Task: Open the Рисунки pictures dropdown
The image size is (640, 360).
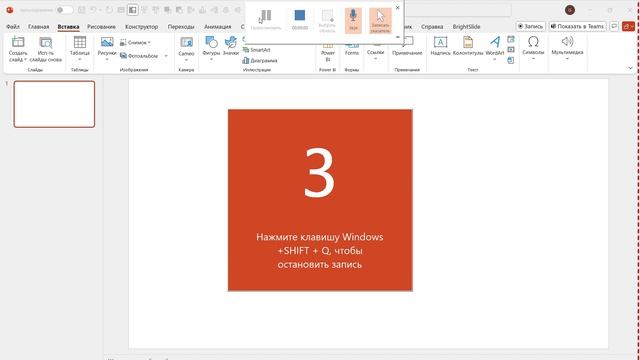Action: (107, 48)
